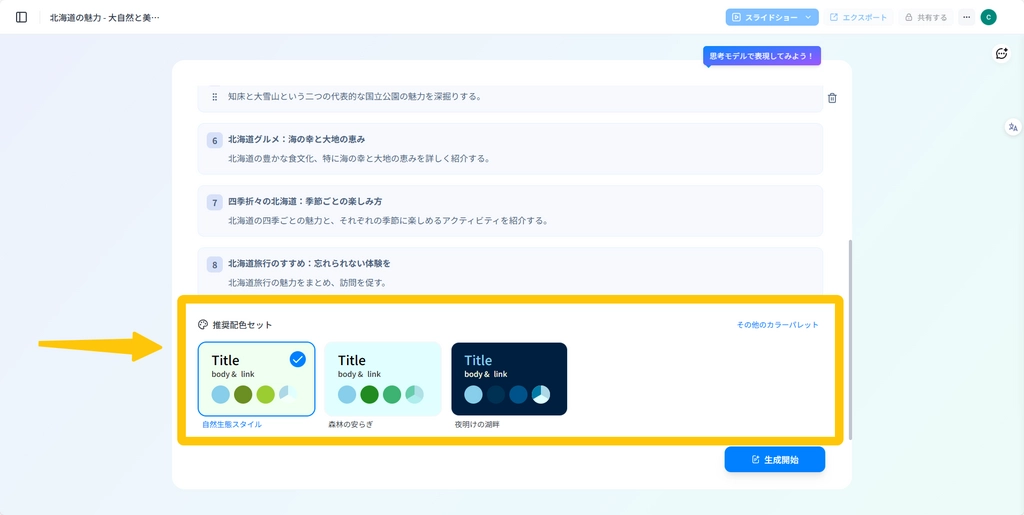
Task: Click the 思考モデルで表現してみよう tooltip banner
Action: coord(762,56)
